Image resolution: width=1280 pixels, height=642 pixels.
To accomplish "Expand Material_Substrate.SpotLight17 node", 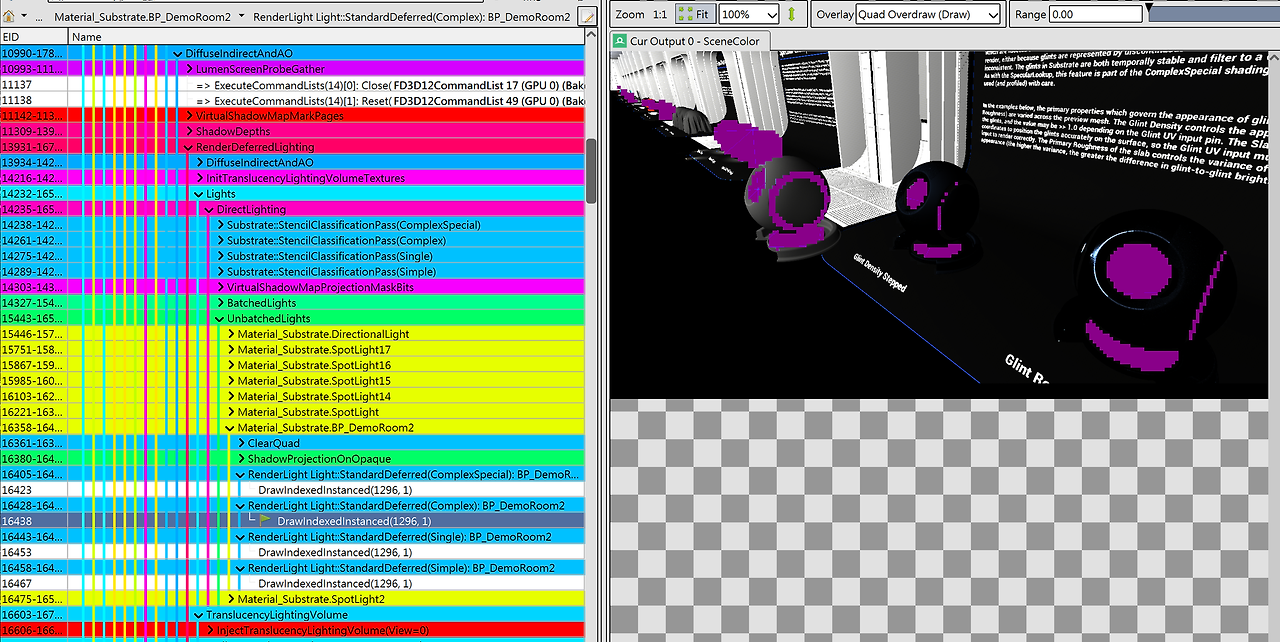I will tap(231, 350).
